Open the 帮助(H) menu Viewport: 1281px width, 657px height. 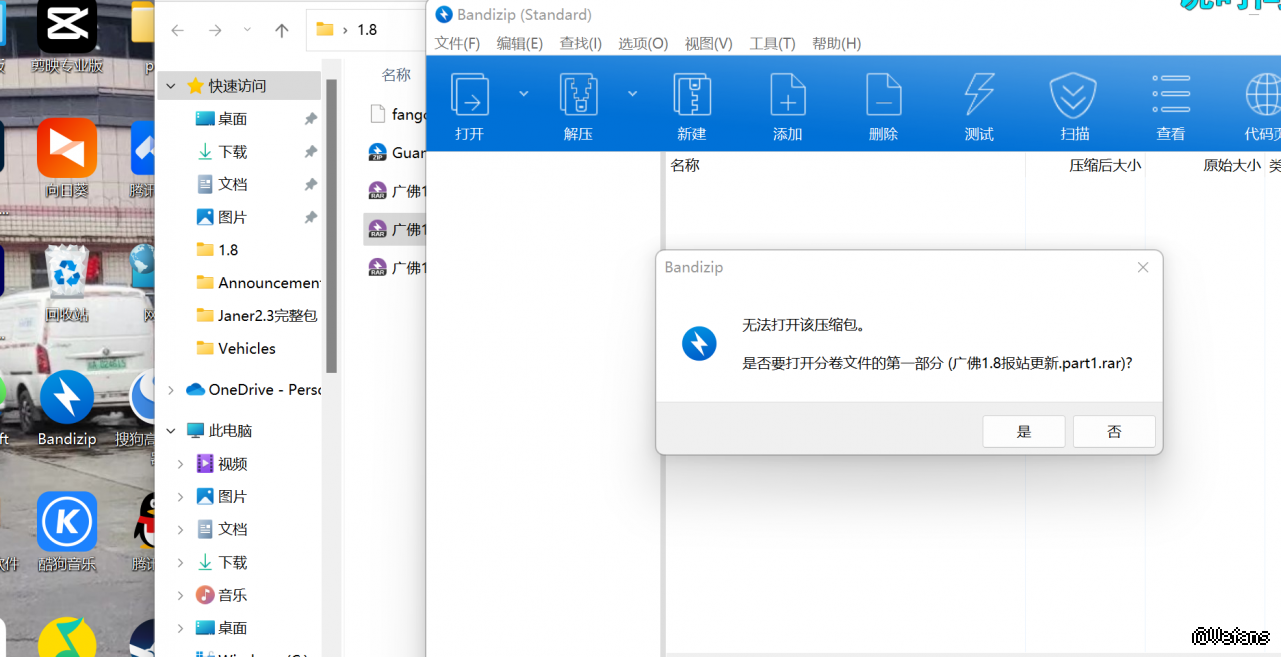click(837, 43)
